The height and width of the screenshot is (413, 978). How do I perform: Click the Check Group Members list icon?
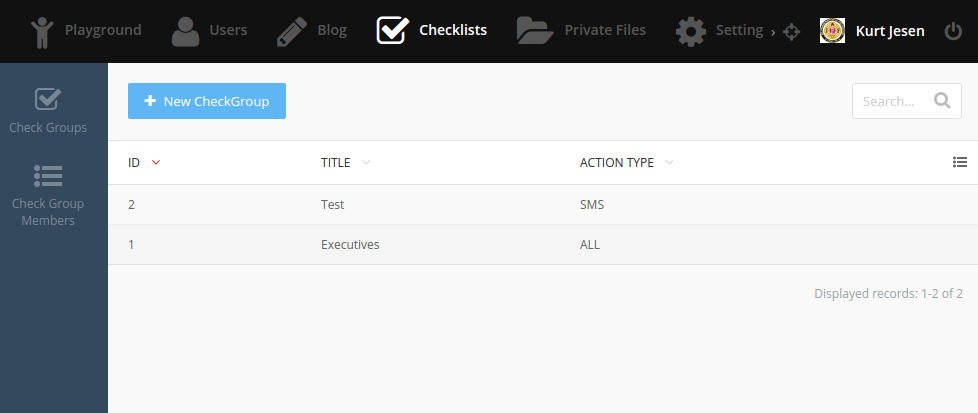coord(48,177)
